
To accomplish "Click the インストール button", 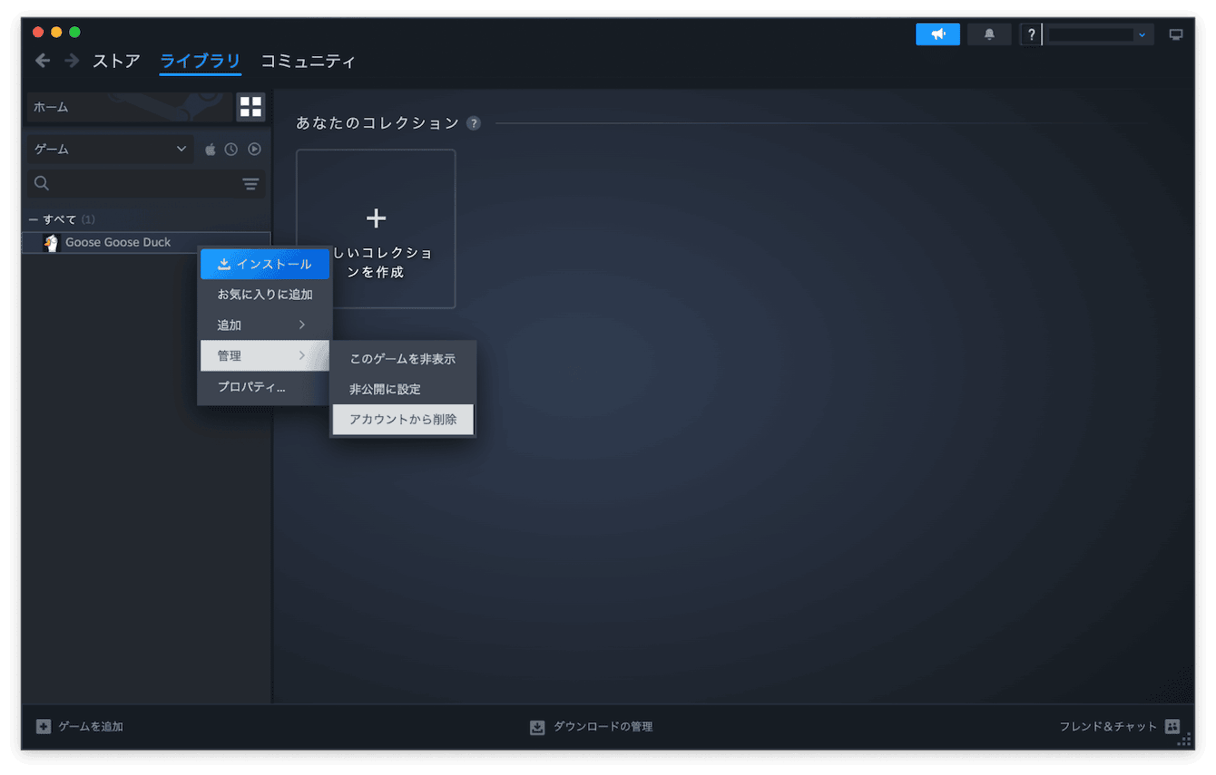I will (264, 263).
